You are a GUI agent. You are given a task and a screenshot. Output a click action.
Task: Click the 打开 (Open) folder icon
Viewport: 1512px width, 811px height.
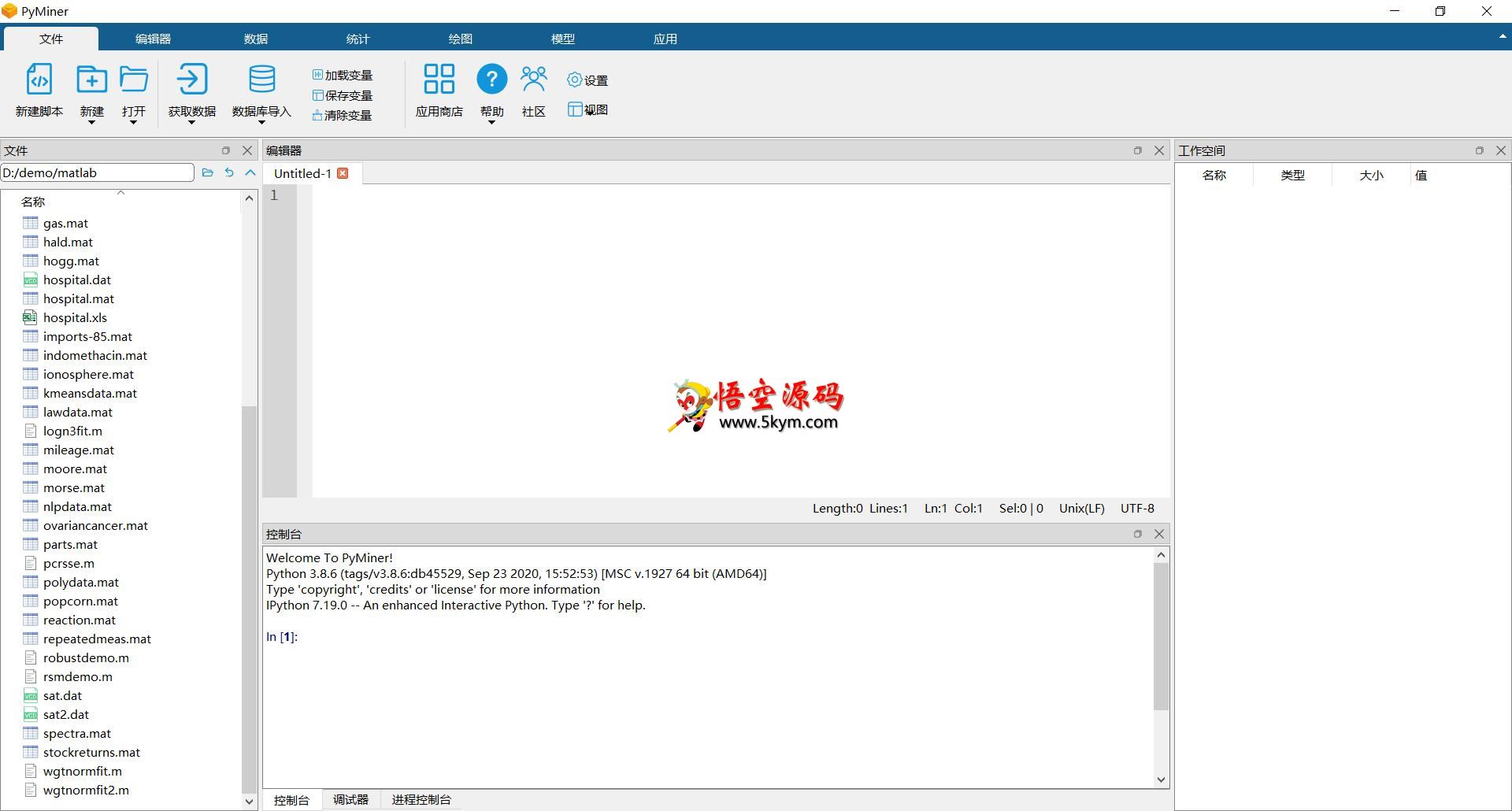click(x=134, y=80)
